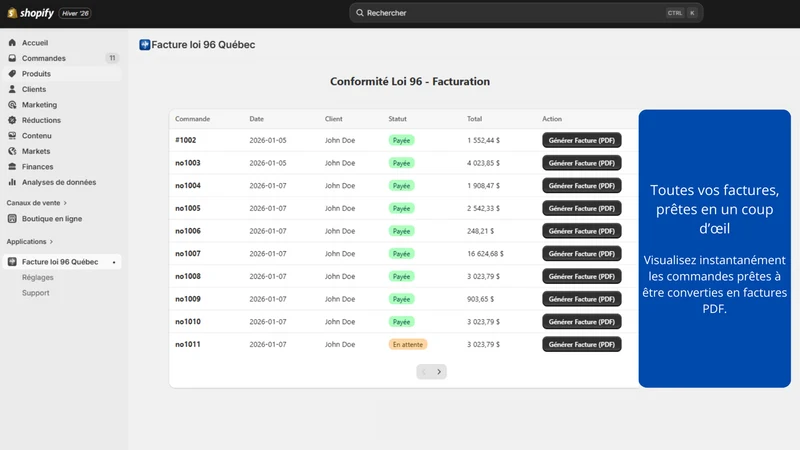800x450 pixels.
Task: Click the blue app icon beside page title
Action: (x=144, y=45)
